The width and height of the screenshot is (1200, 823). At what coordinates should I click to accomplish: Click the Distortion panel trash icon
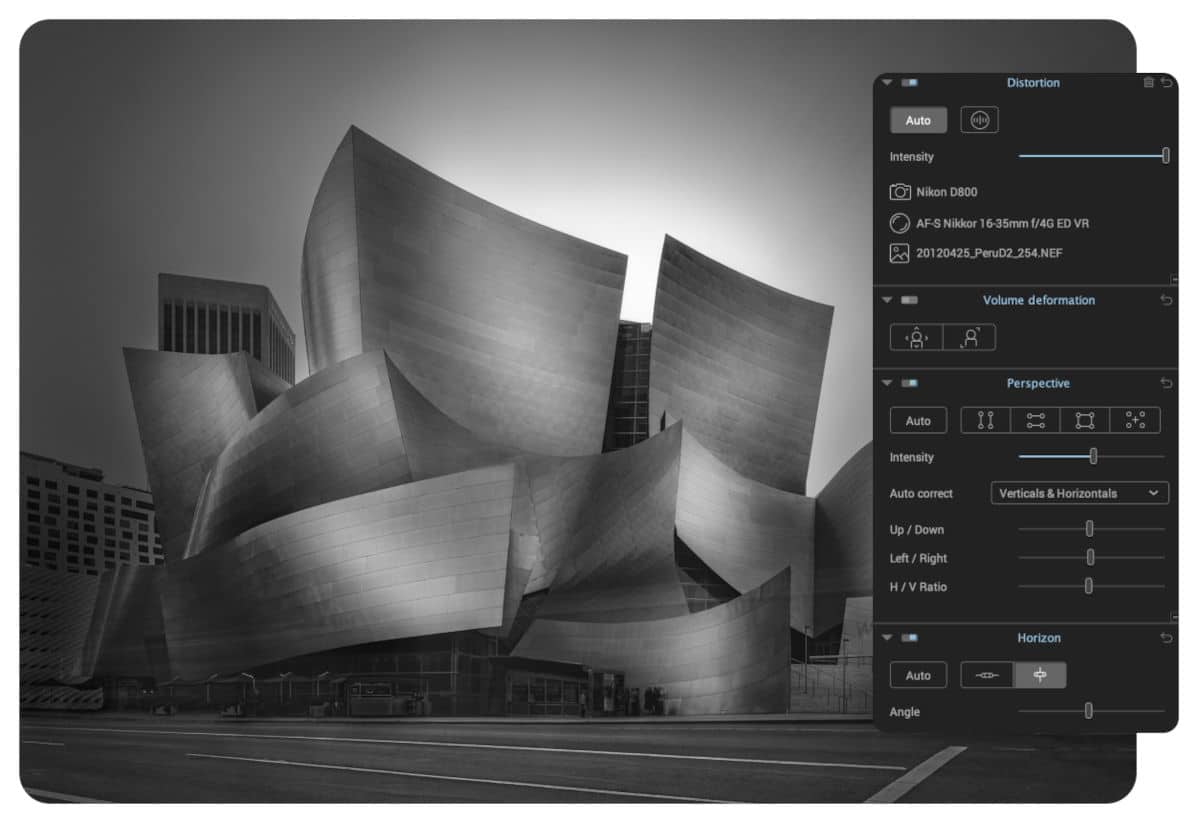1148,83
